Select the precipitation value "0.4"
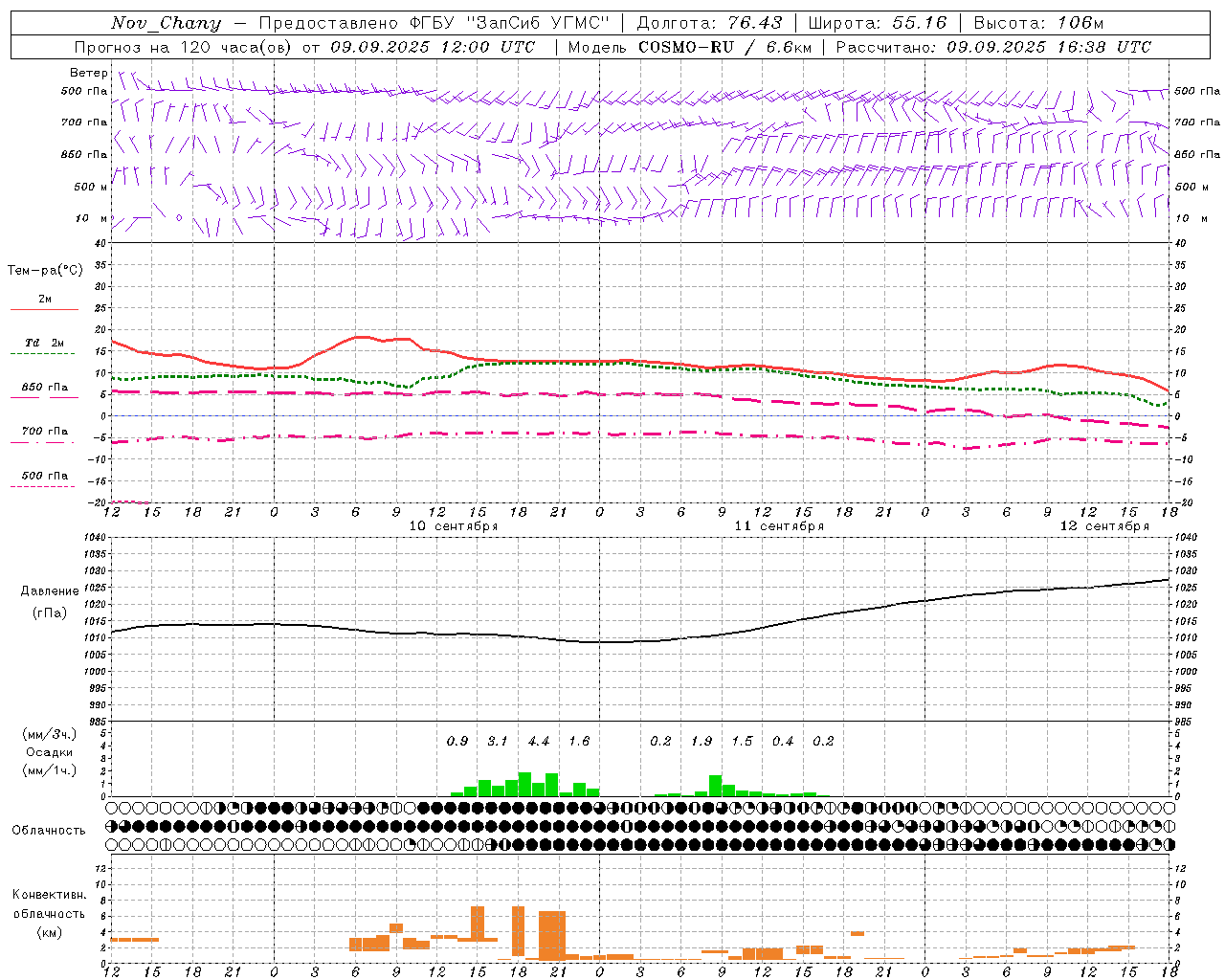Screen dimensions: 1225x980 [783, 741]
